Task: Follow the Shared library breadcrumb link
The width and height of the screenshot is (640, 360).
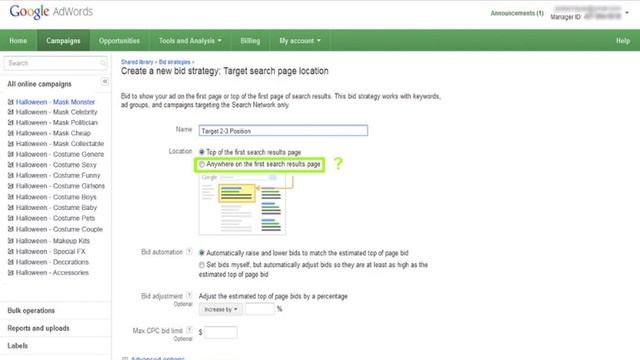Action: coord(137,62)
